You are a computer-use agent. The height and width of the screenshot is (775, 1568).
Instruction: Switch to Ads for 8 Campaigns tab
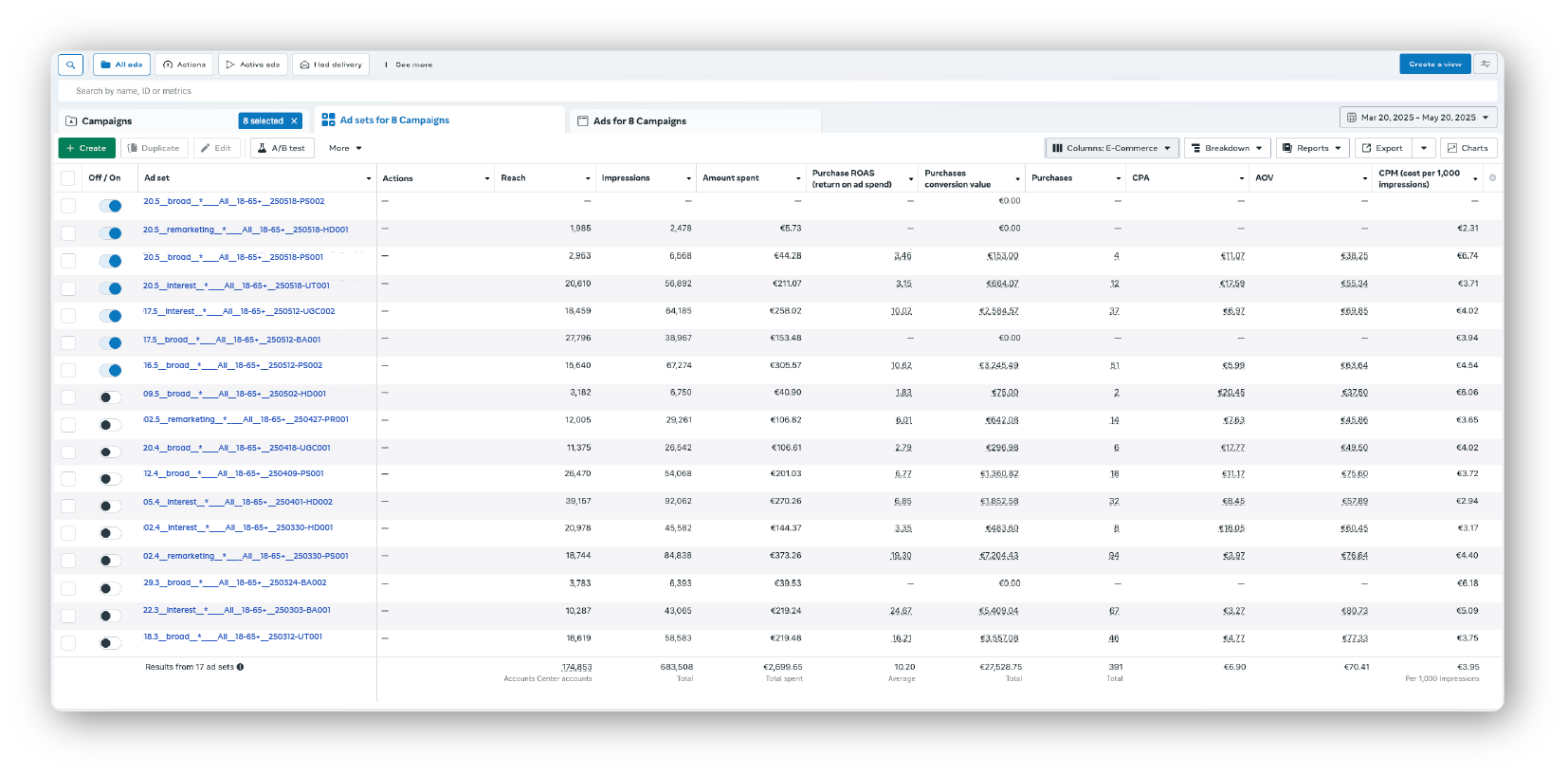639,121
